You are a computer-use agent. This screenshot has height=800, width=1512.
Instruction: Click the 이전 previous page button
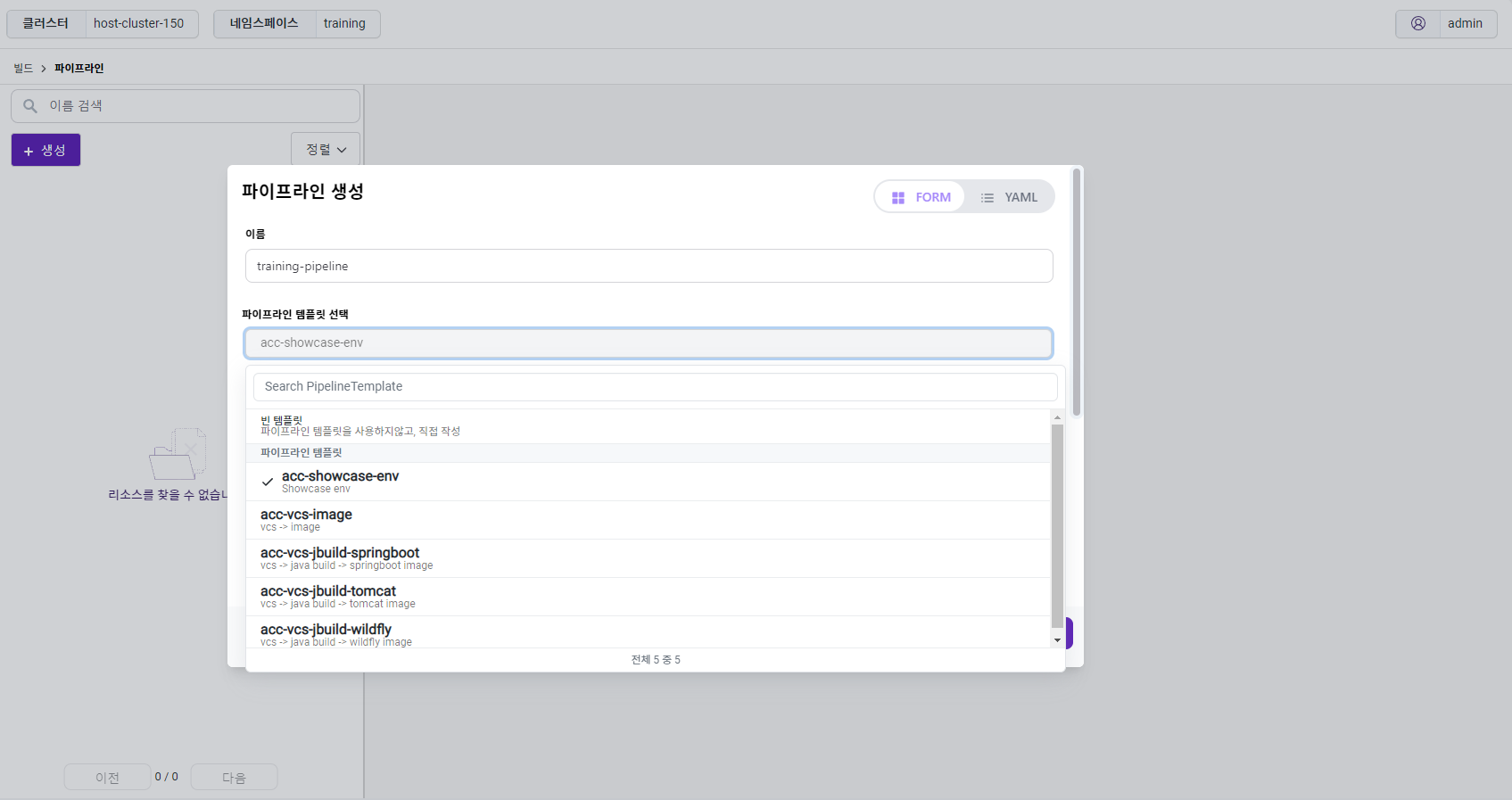coord(107,778)
